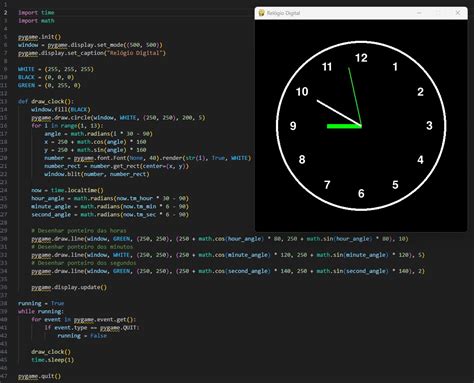
Task: Click number 8 on the clock face
Action: [x=302, y=160]
